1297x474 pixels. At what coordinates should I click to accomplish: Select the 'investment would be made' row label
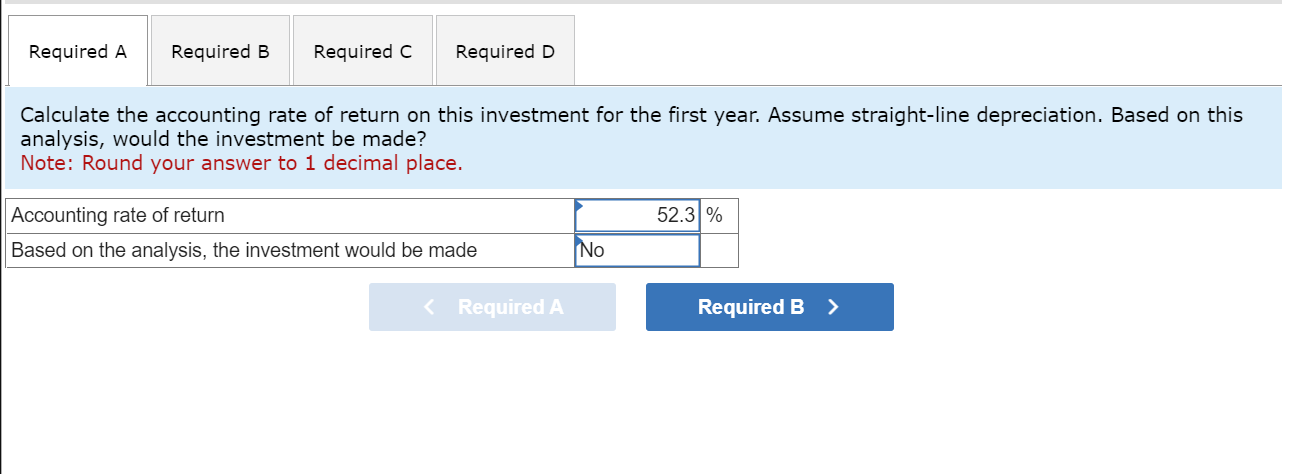coord(244,251)
